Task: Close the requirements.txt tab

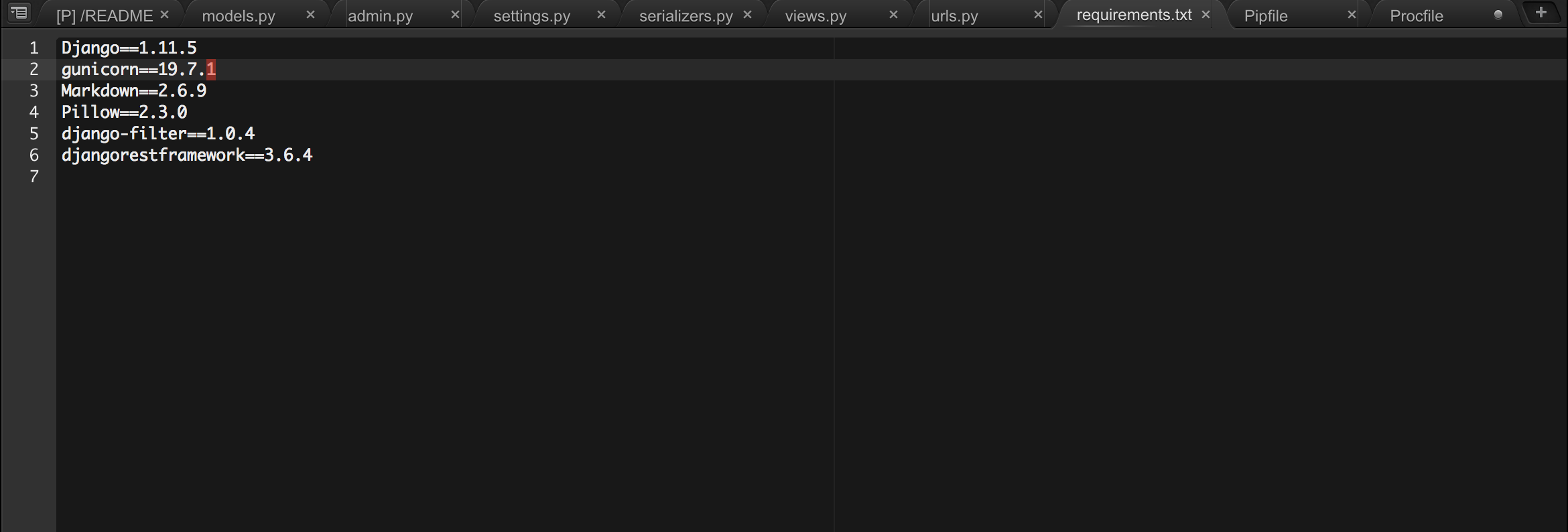Action: (x=1205, y=14)
